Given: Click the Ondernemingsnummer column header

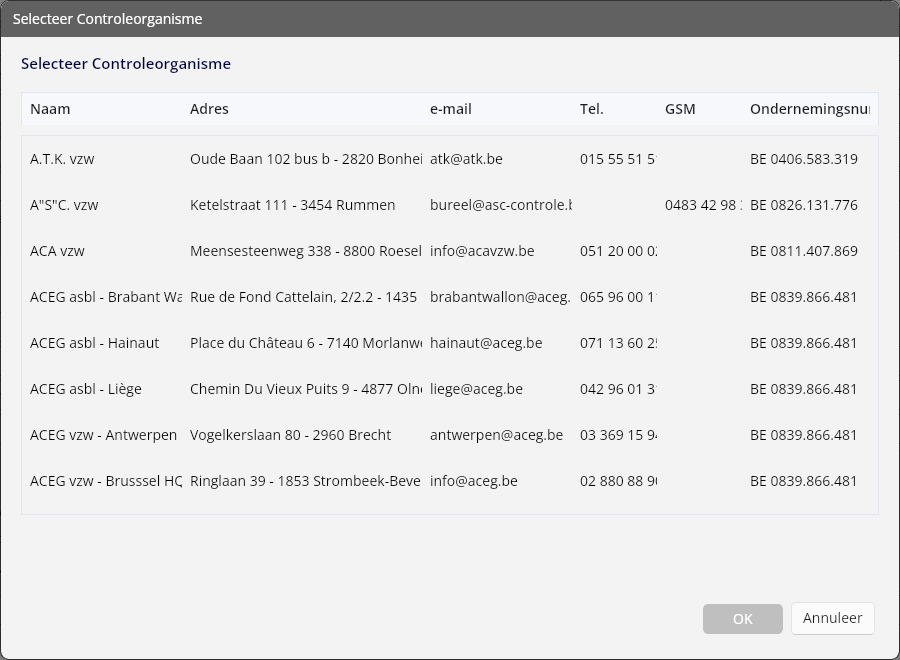Looking at the screenshot, I should (809, 109).
